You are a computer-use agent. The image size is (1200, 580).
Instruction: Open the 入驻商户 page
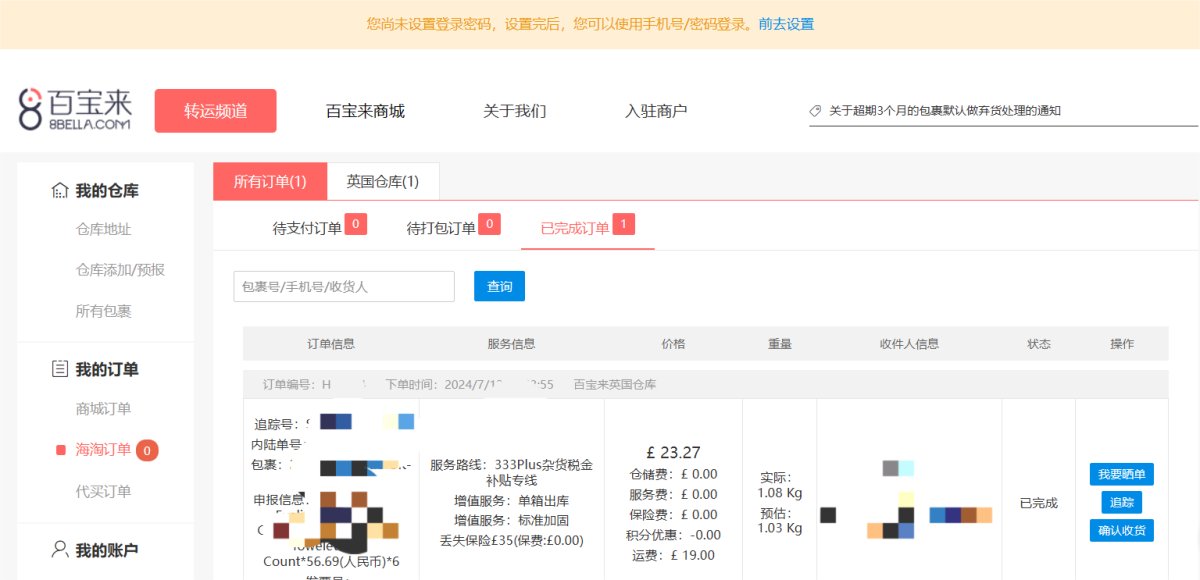pyautogui.click(x=656, y=111)
